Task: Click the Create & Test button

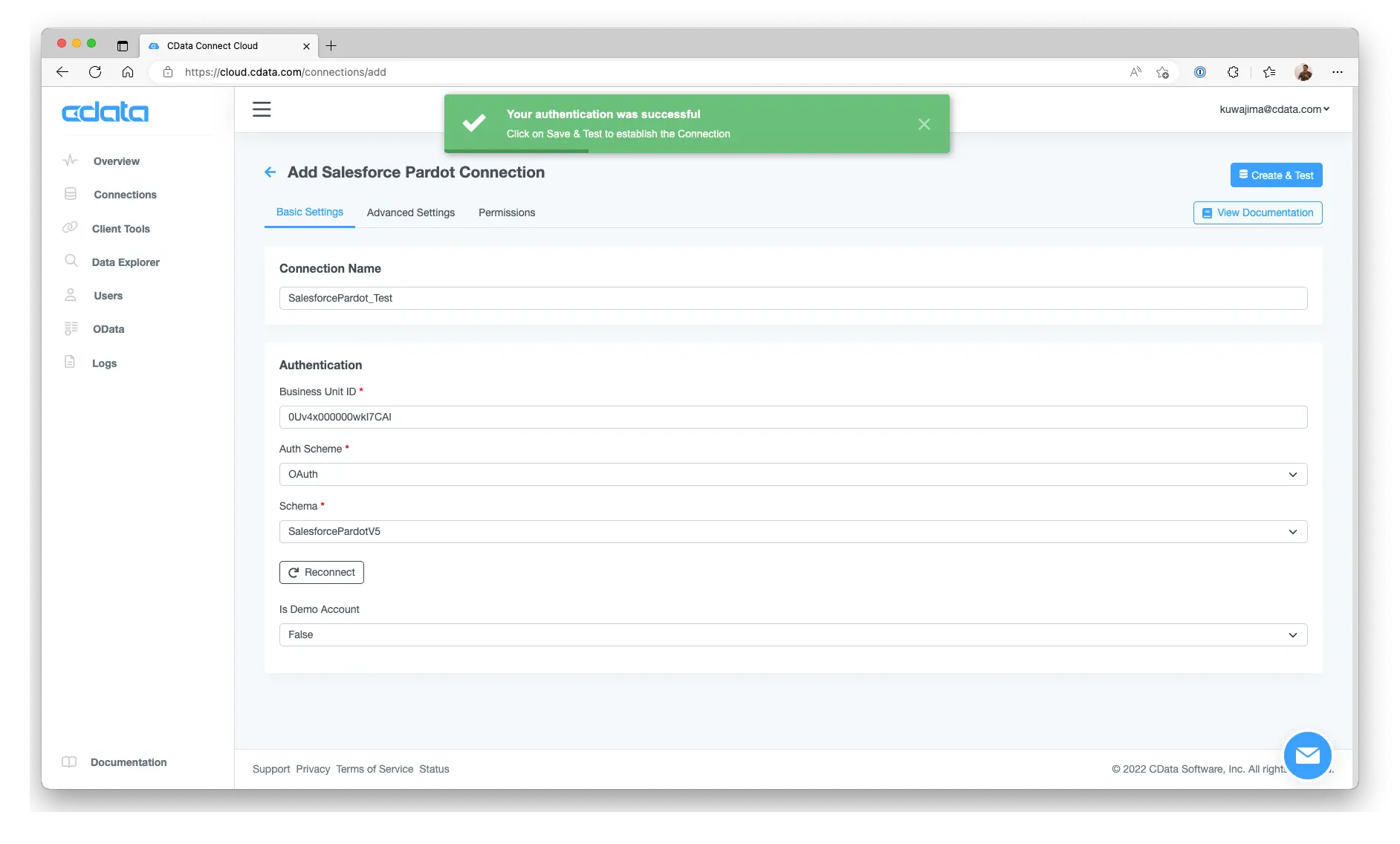Action: 1276,175
